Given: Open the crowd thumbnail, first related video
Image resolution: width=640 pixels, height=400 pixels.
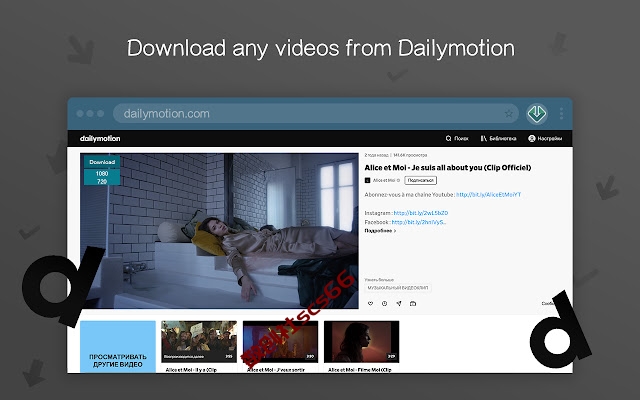Looking at the screenshot, I should tap(199, 341).
